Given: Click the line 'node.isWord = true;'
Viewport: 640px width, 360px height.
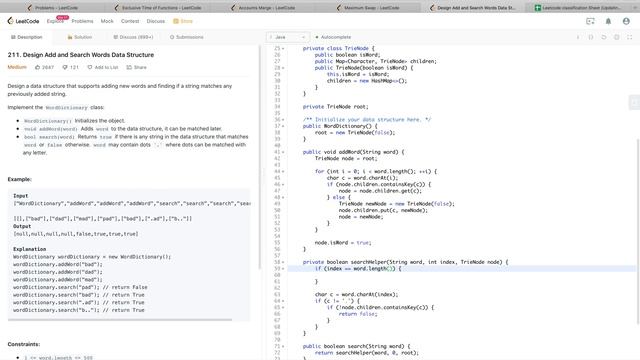Looking at the screenshot, I should (343, 242).
